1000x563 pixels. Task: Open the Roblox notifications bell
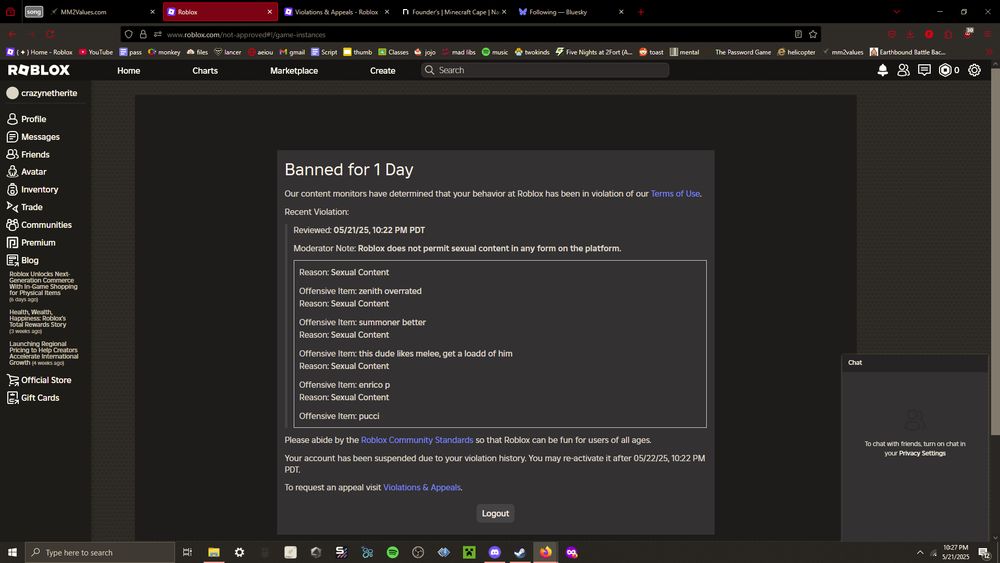pos(883,70)
